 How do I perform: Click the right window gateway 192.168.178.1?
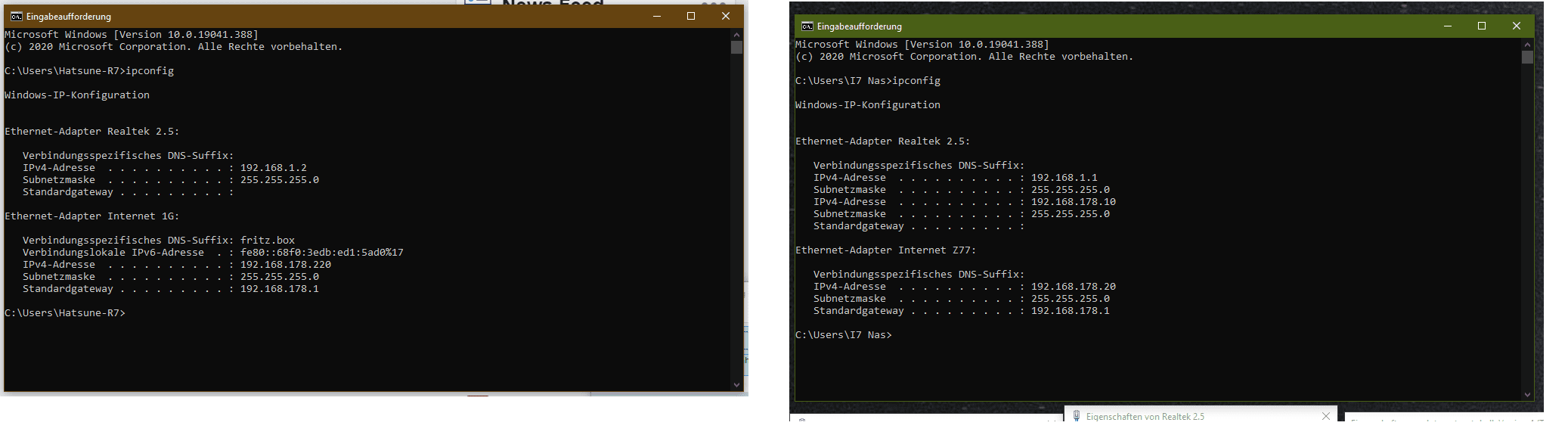coord(1071,310)
